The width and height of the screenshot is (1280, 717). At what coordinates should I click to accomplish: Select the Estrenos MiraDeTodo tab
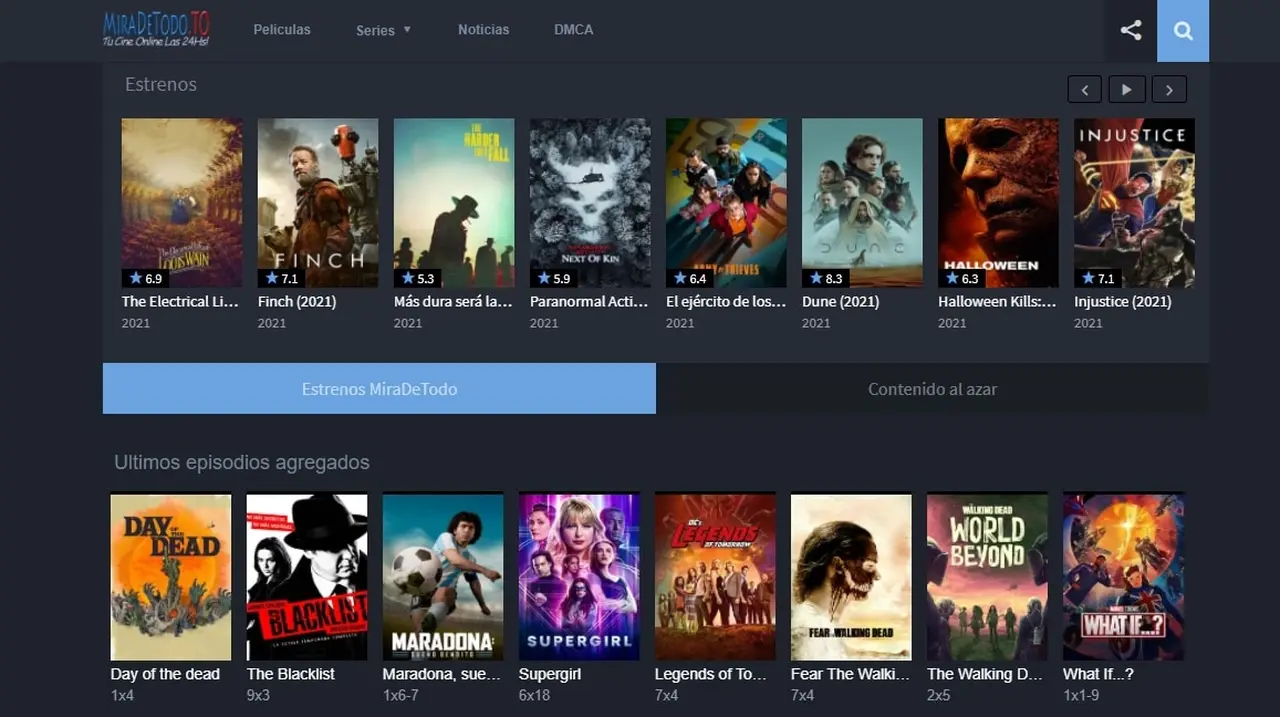[x=379, y=388]
